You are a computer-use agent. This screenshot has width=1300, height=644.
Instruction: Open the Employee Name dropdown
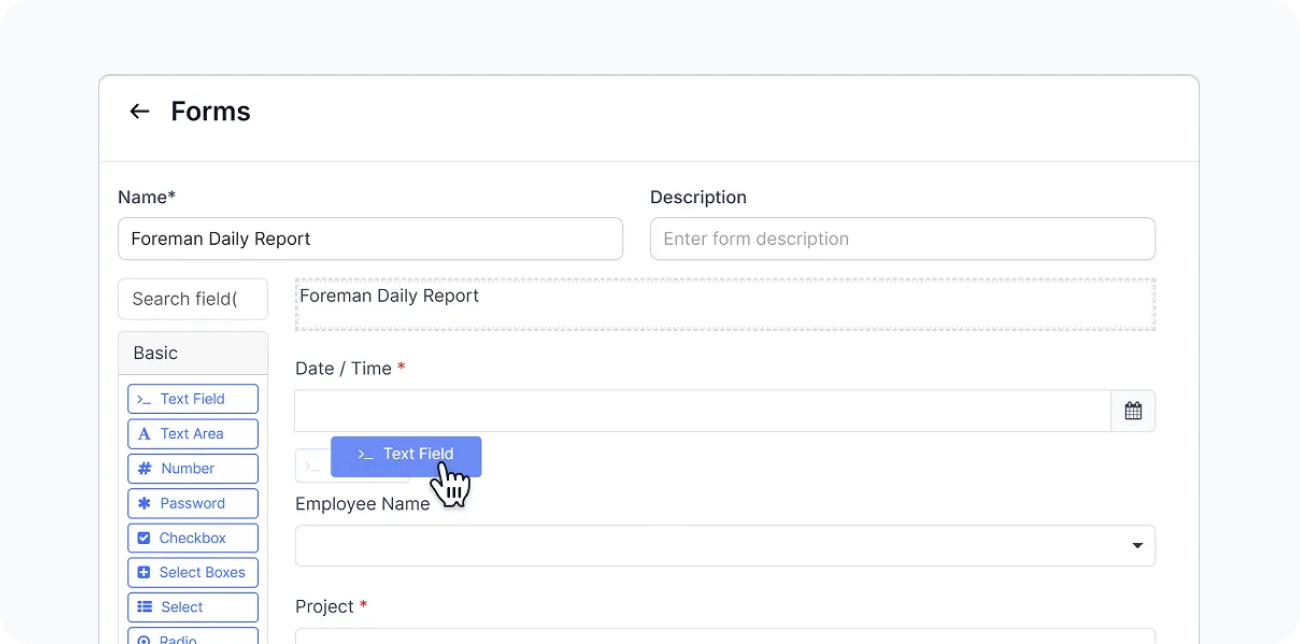(725, 546)
